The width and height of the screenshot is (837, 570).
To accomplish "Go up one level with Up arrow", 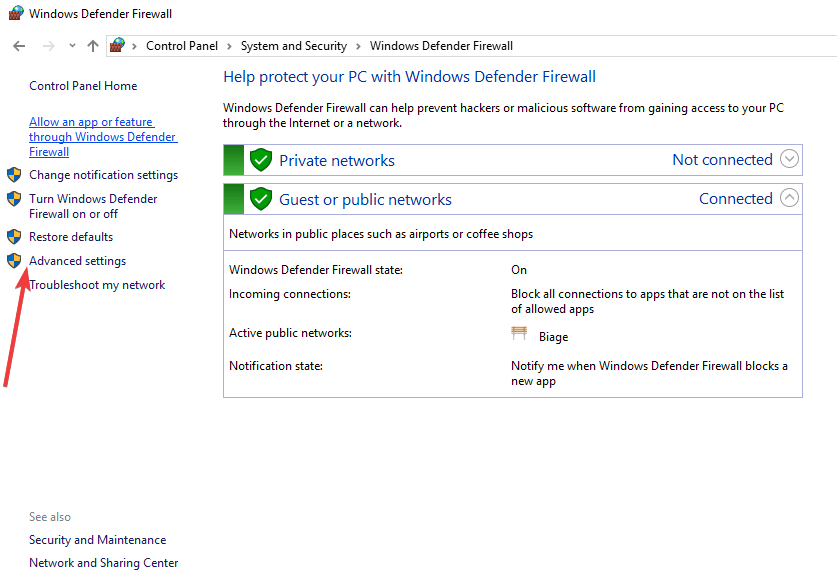I will pos(93,46).
